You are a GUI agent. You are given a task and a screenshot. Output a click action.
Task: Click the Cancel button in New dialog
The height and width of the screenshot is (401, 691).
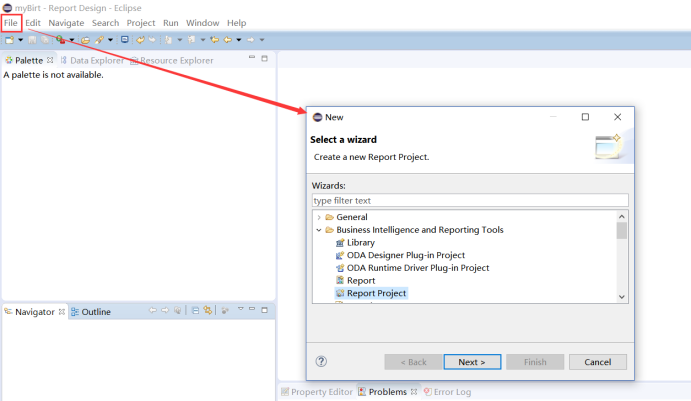click(598, 362)
